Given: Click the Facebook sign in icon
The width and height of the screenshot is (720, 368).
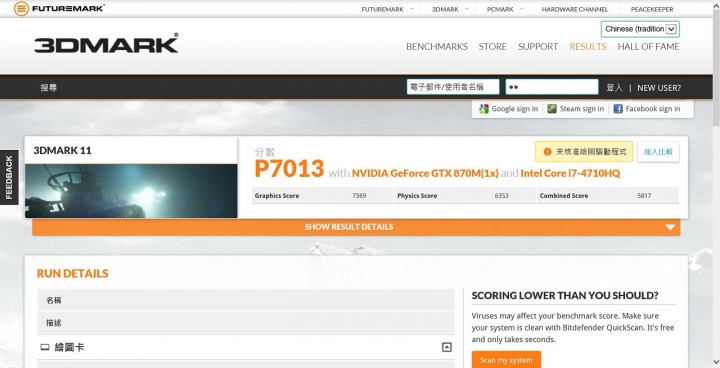Looking at the screenshot, I should 618,109.
